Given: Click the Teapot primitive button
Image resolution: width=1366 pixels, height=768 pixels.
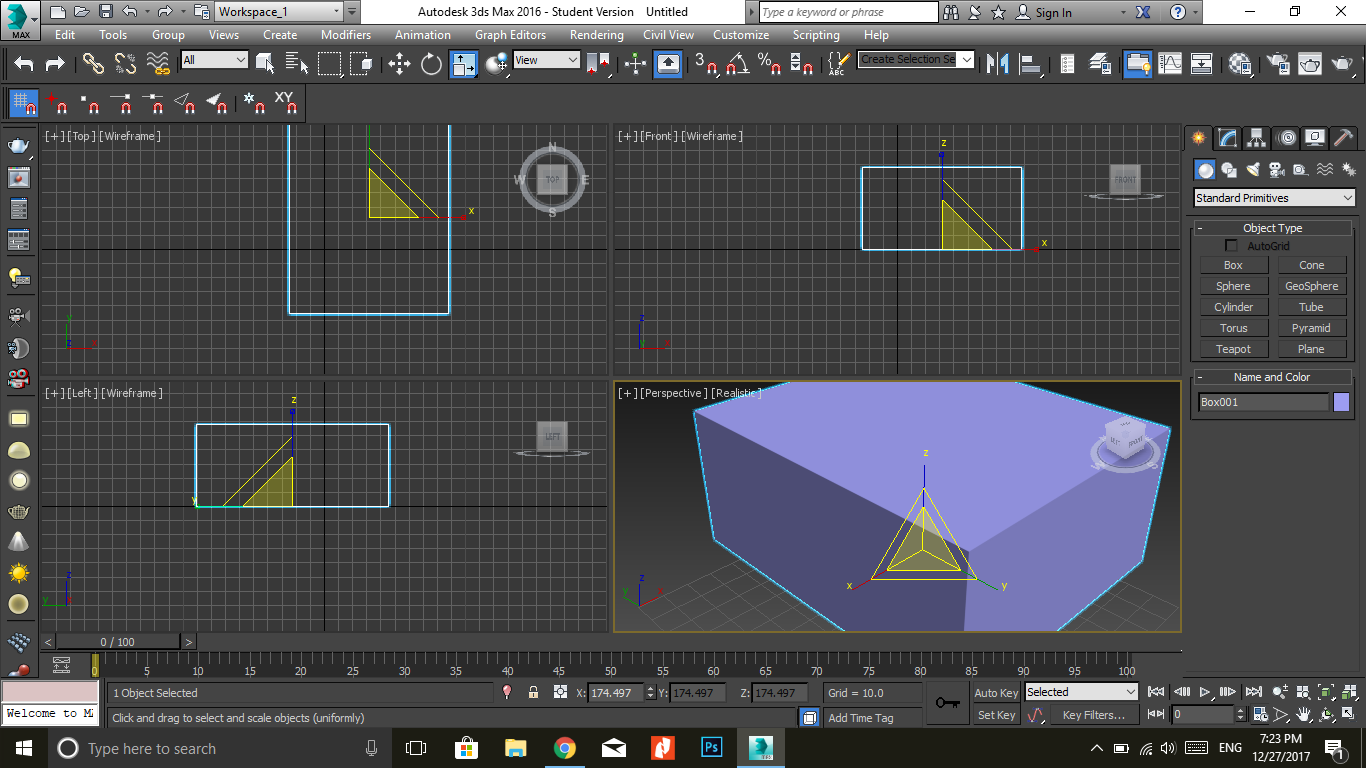Looking at the screenshot, I should (x=1233, y=349).
